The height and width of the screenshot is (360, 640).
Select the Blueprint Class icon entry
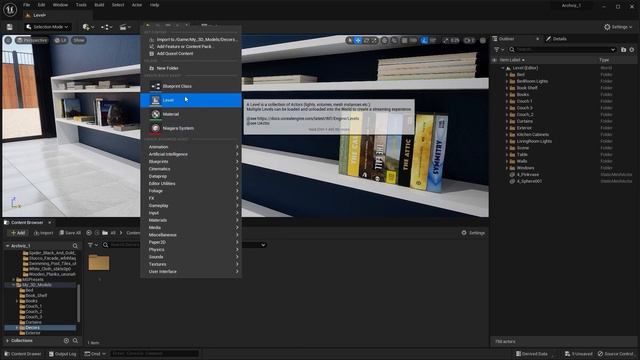point(156,86)
